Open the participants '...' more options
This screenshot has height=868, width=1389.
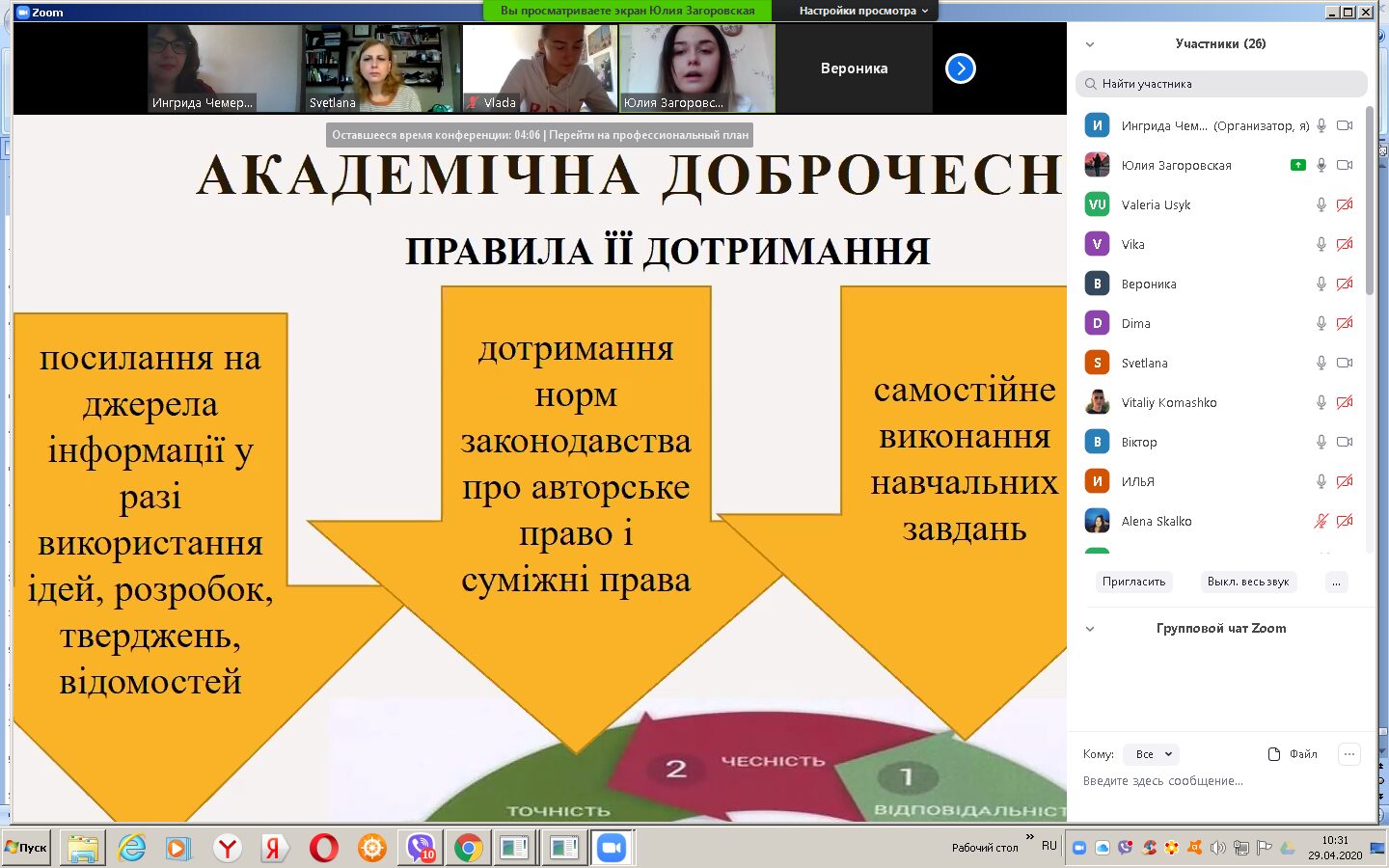(x=1336, y=582)
